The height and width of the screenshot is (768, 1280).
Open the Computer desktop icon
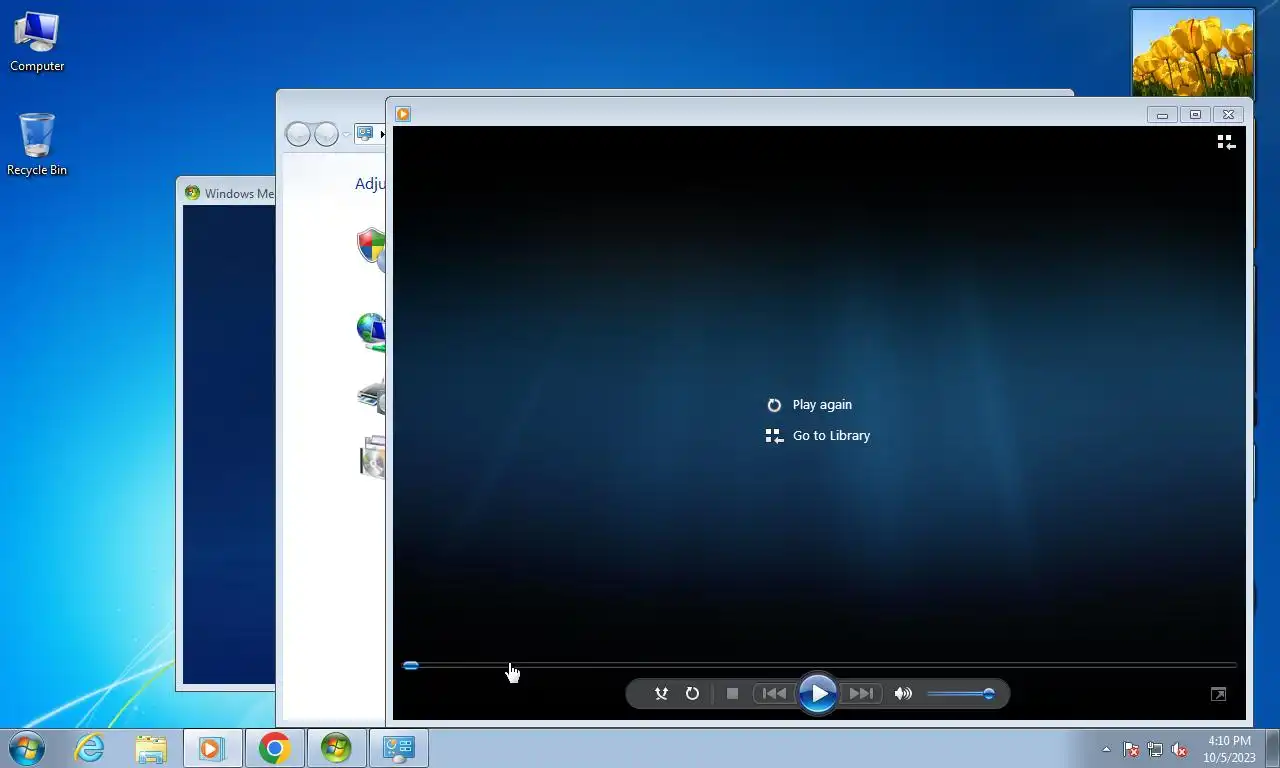pyautogui.click(x=37, y=41)
